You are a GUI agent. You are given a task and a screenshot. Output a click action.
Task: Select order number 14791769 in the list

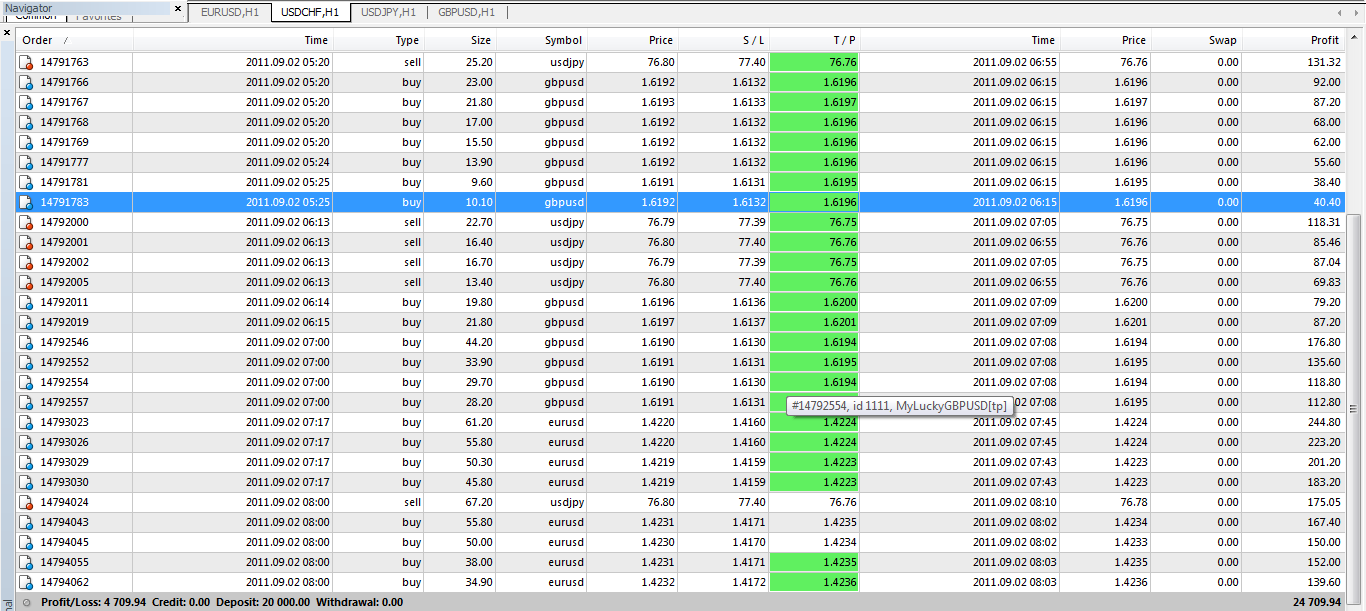coord(64,142)
